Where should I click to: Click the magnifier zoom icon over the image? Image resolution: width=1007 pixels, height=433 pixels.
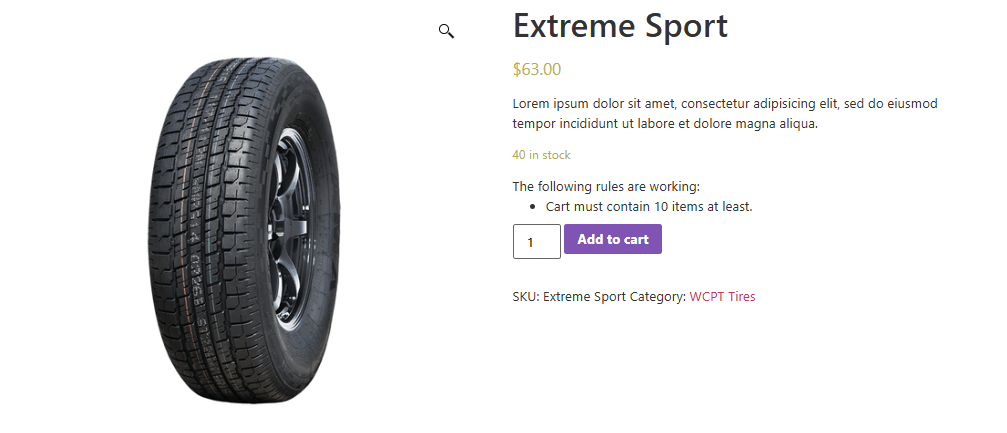[446, 31]
